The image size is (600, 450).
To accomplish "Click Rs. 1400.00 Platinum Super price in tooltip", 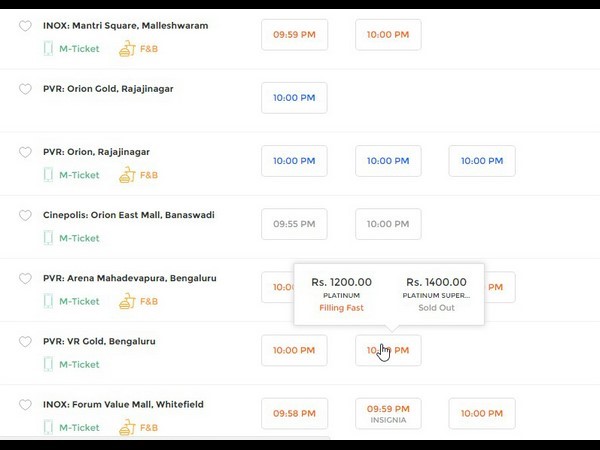I will [x=436, y=282].
